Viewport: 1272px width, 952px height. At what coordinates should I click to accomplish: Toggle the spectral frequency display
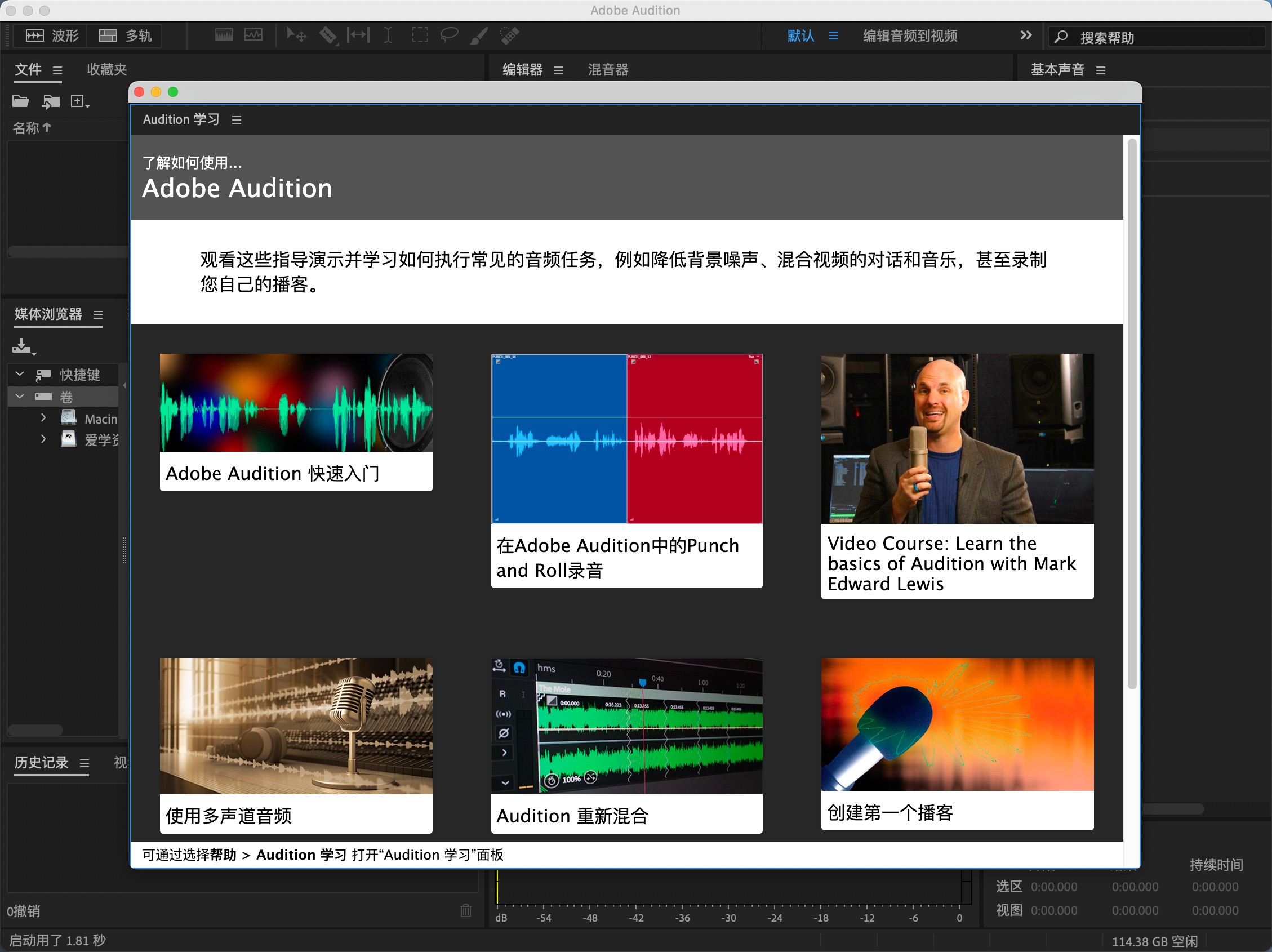224,35
